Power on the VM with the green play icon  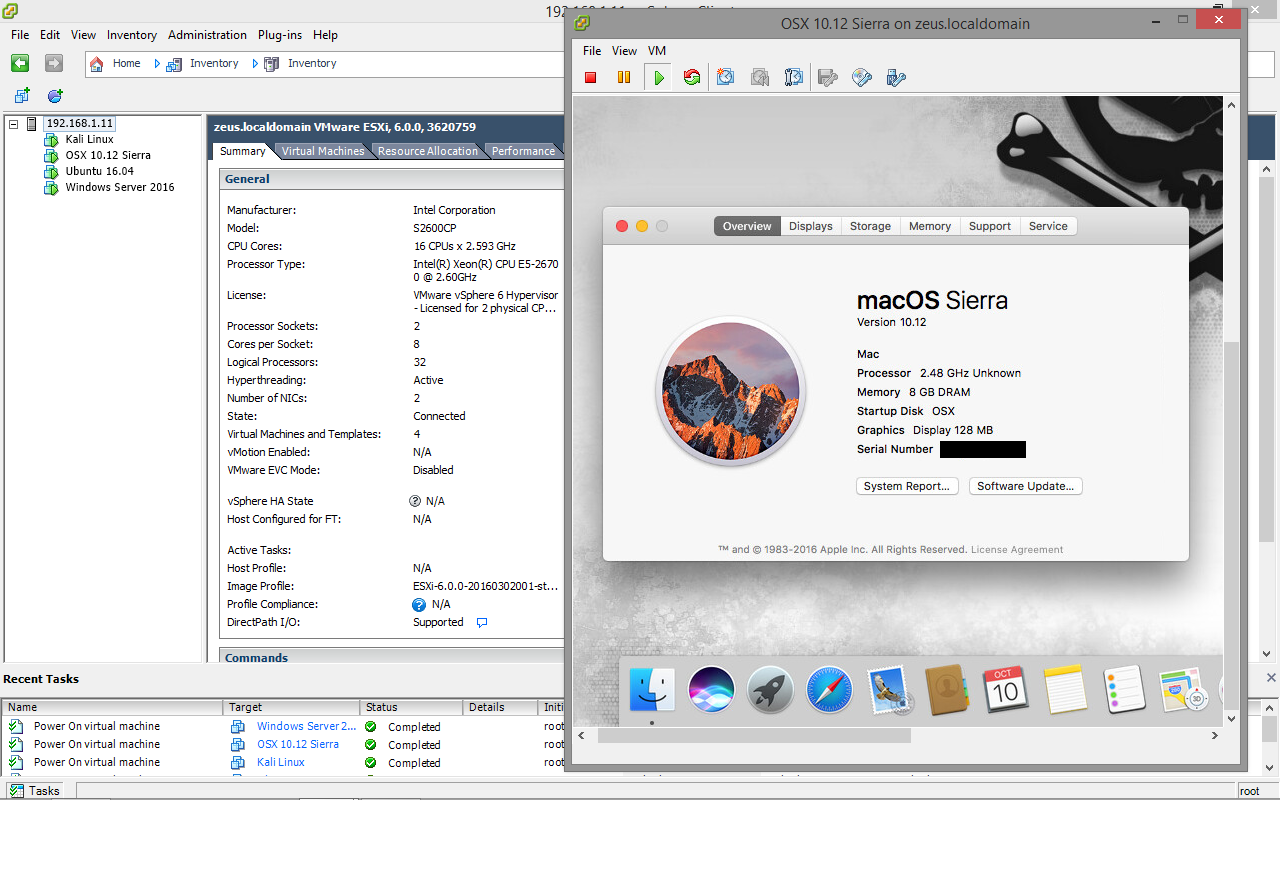pyautogui.click(x=658, y=77)
